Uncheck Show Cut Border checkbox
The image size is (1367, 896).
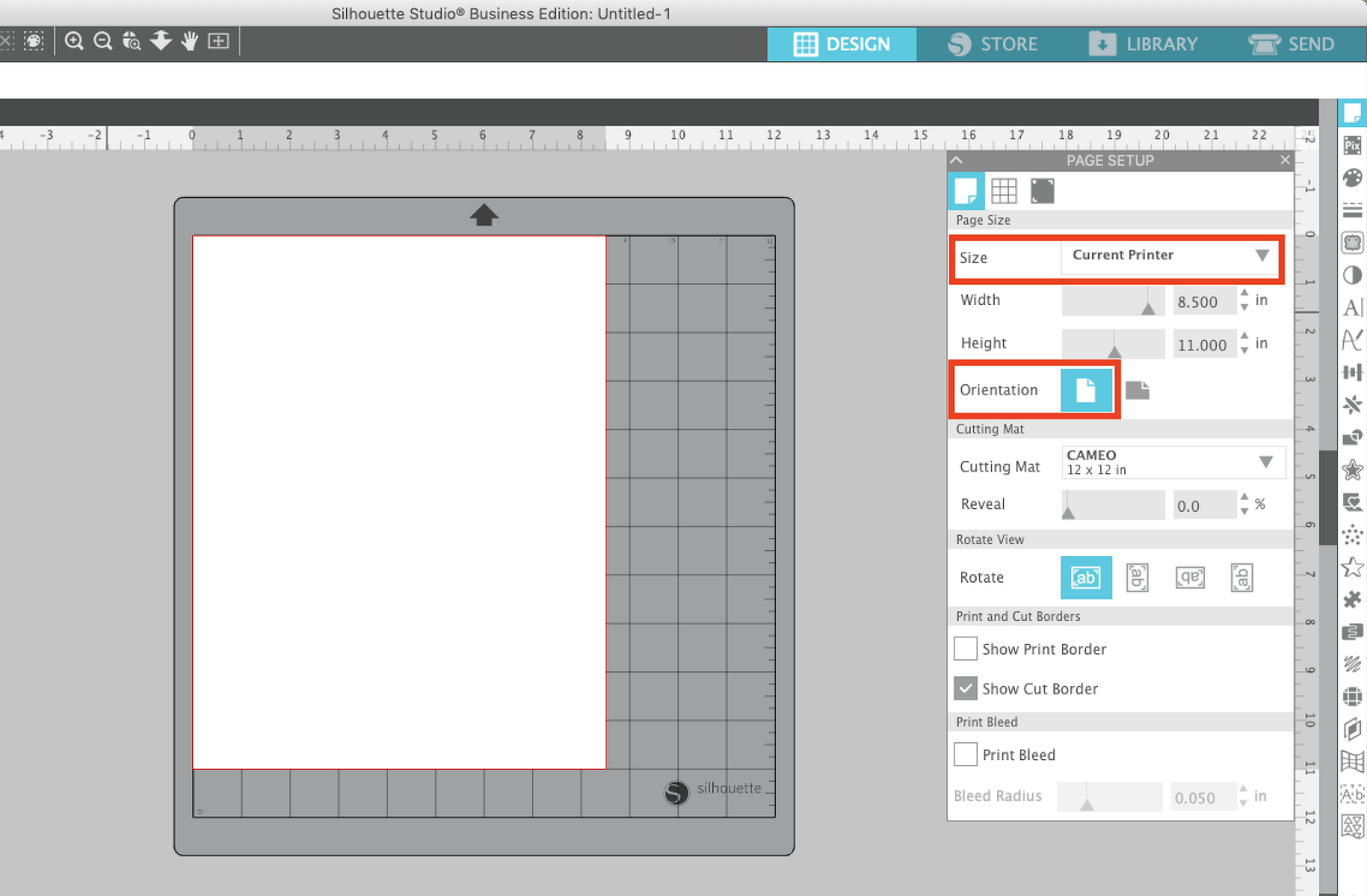[x=965, y=688]
